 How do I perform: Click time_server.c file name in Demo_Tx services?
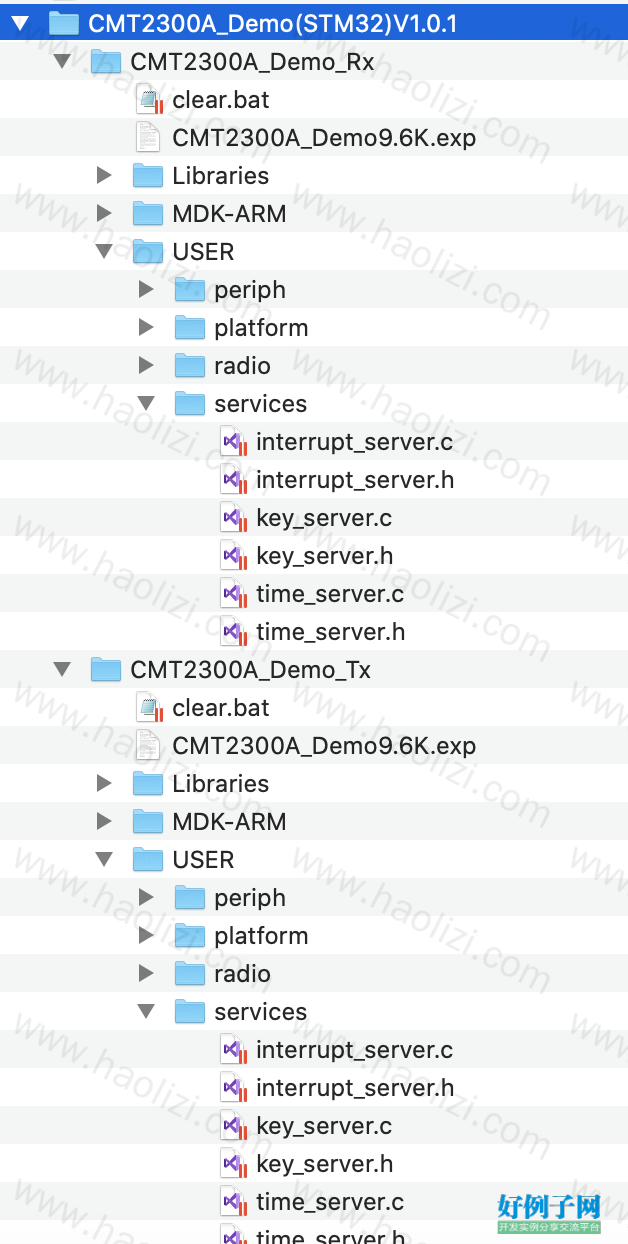pyautogui.click(x=330, y=1202)
